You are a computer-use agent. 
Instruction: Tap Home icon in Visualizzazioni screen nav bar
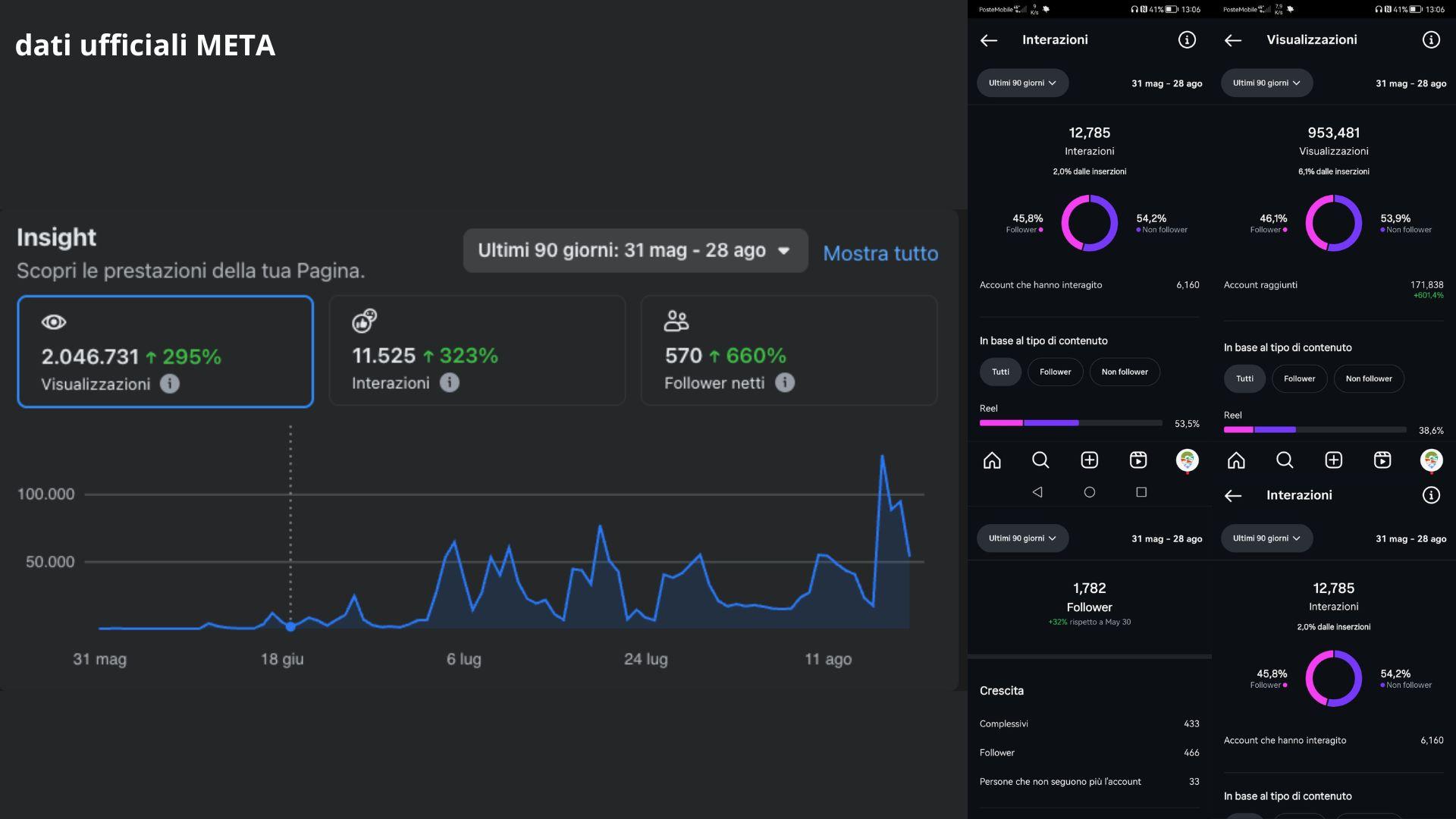pos(1236,460)
